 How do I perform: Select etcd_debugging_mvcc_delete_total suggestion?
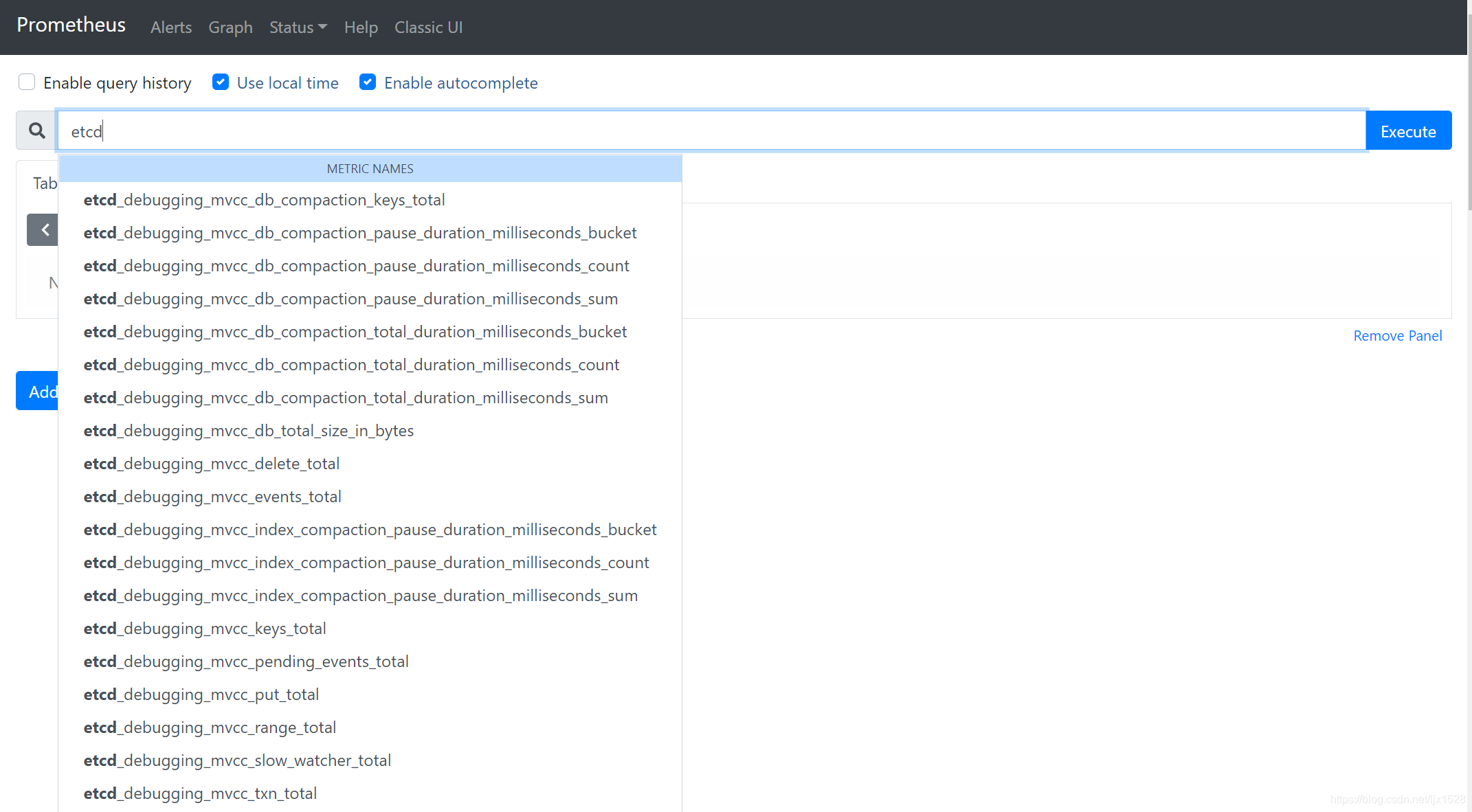point(370,464)
